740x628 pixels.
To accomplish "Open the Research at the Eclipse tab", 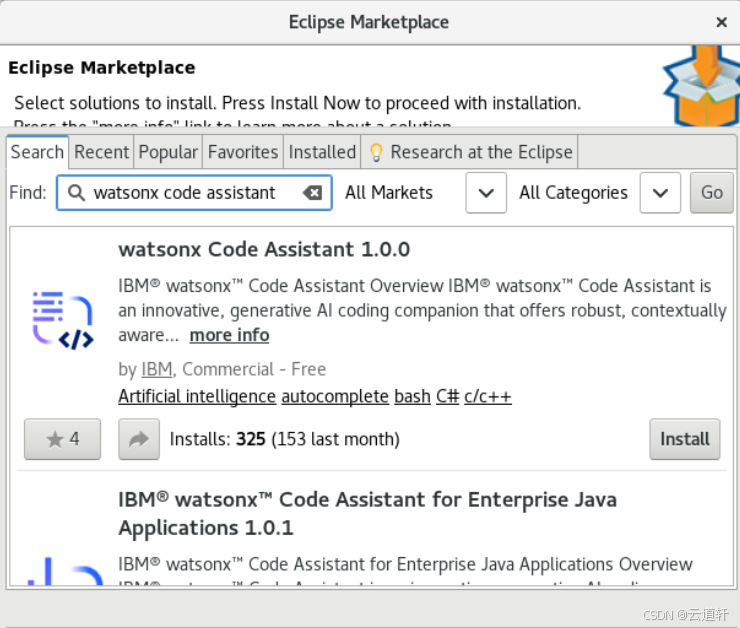I will 470,152.
